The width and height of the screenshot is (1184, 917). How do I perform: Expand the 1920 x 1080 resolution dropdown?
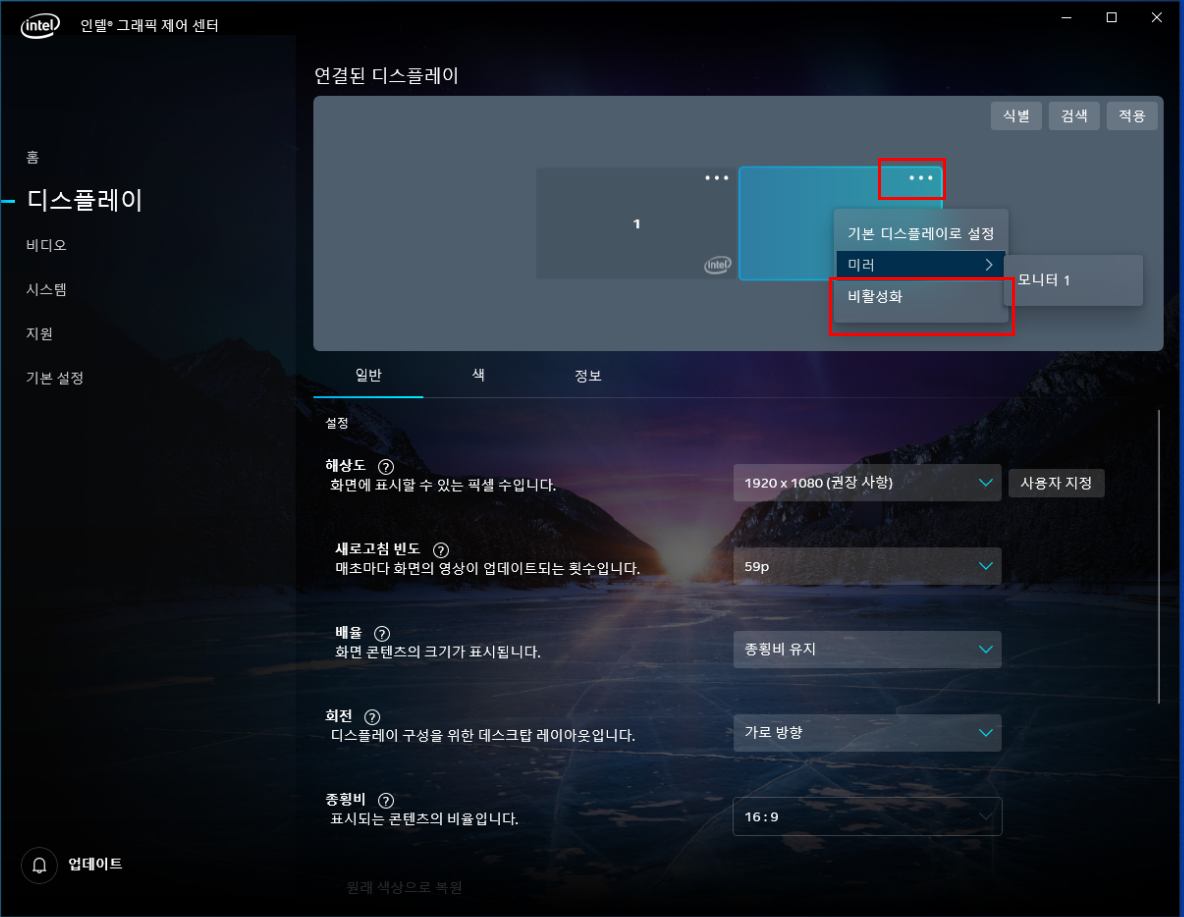click(867, 483)
